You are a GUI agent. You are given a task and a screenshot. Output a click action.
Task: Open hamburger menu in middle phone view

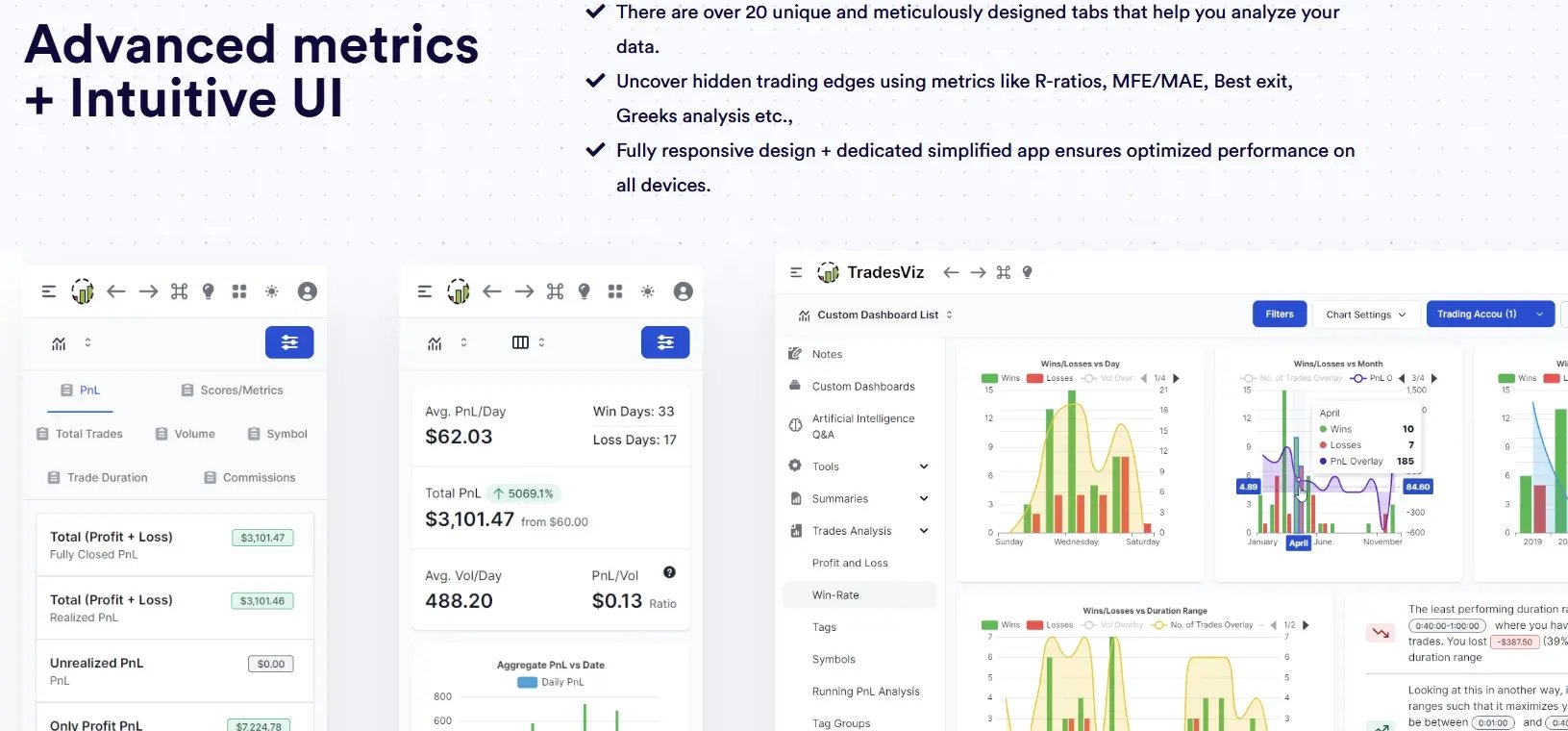(x=425, y=291)
